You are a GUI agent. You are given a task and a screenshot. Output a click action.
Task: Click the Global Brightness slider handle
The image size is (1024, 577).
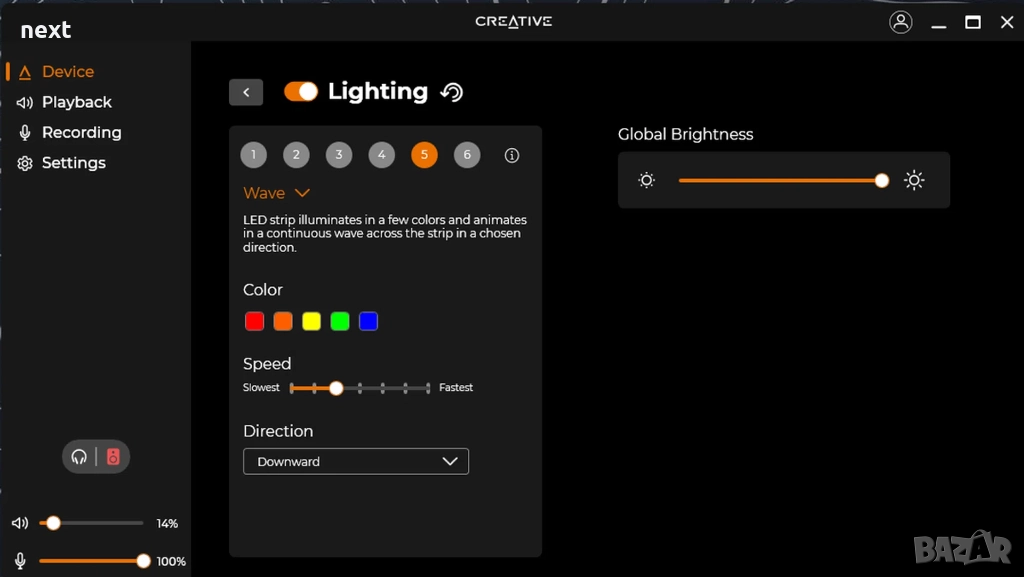pos(881,181)
